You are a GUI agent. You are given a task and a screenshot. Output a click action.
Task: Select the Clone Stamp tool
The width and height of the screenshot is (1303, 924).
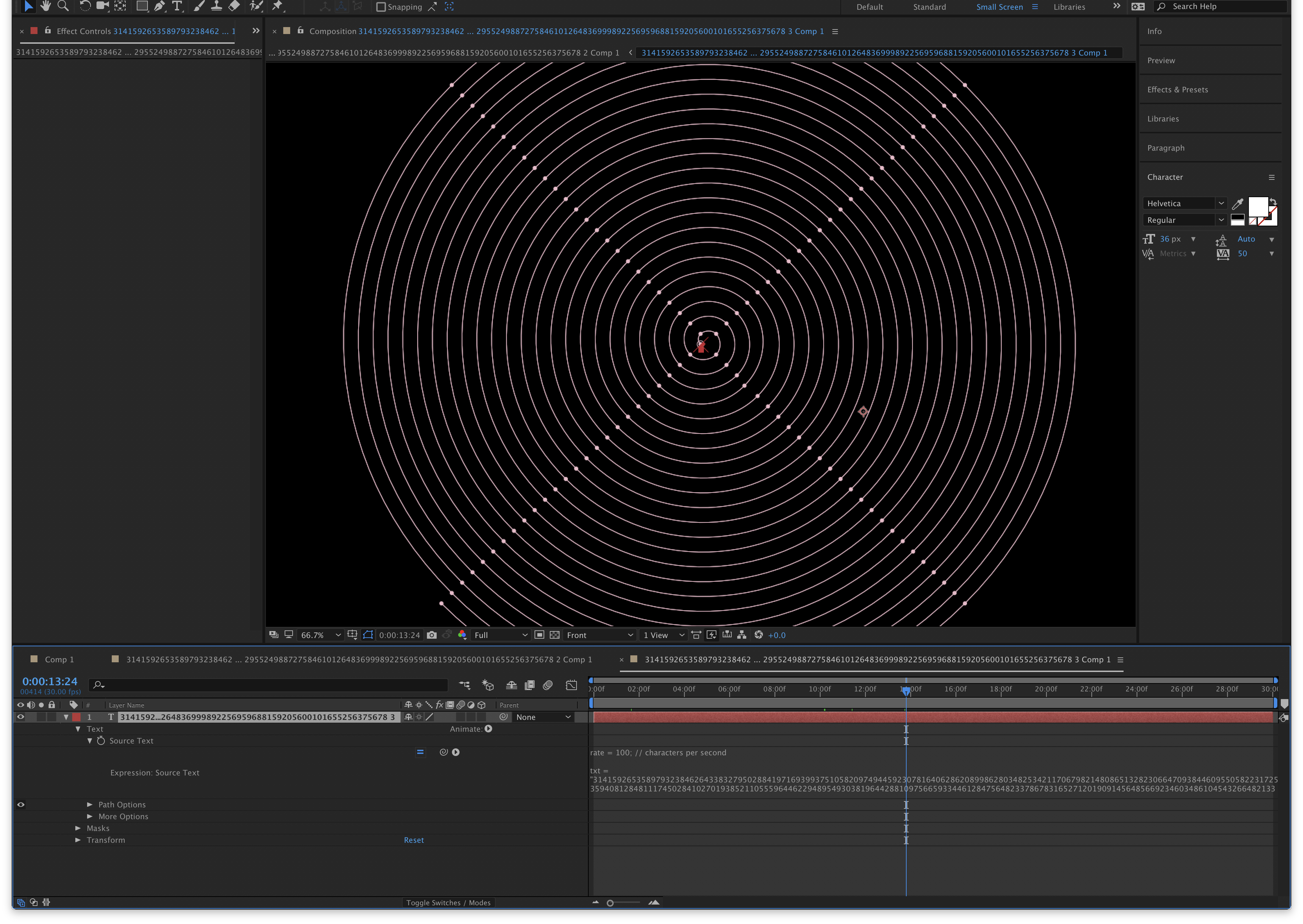click(x=216, y=6)
